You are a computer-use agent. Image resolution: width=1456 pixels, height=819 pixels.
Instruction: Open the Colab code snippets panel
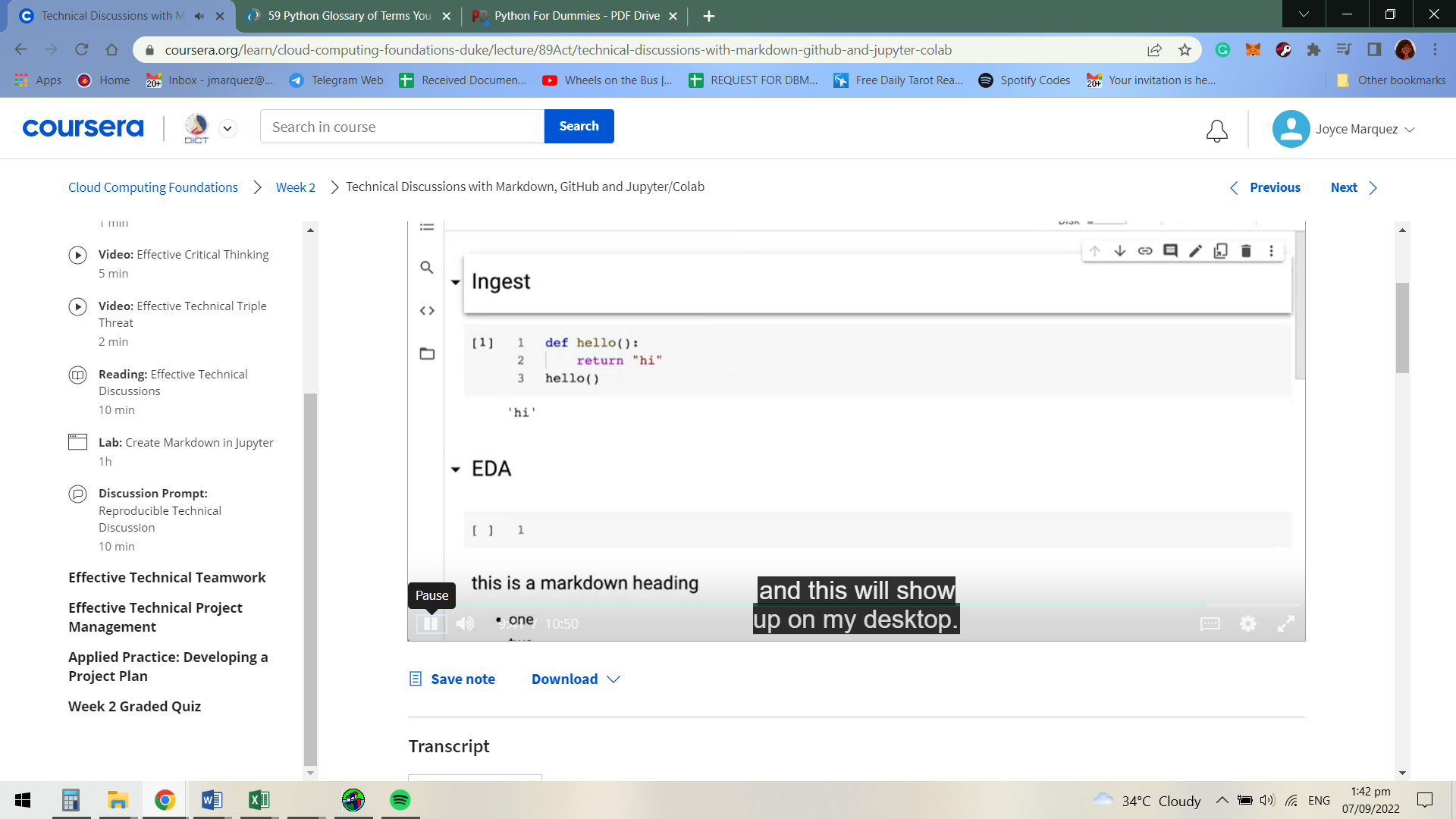point(426,310)
